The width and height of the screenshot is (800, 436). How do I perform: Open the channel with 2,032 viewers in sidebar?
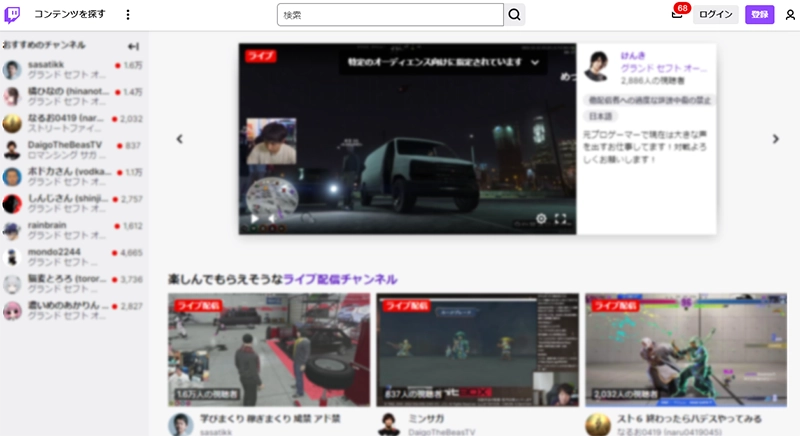click(x=72, y=123)
